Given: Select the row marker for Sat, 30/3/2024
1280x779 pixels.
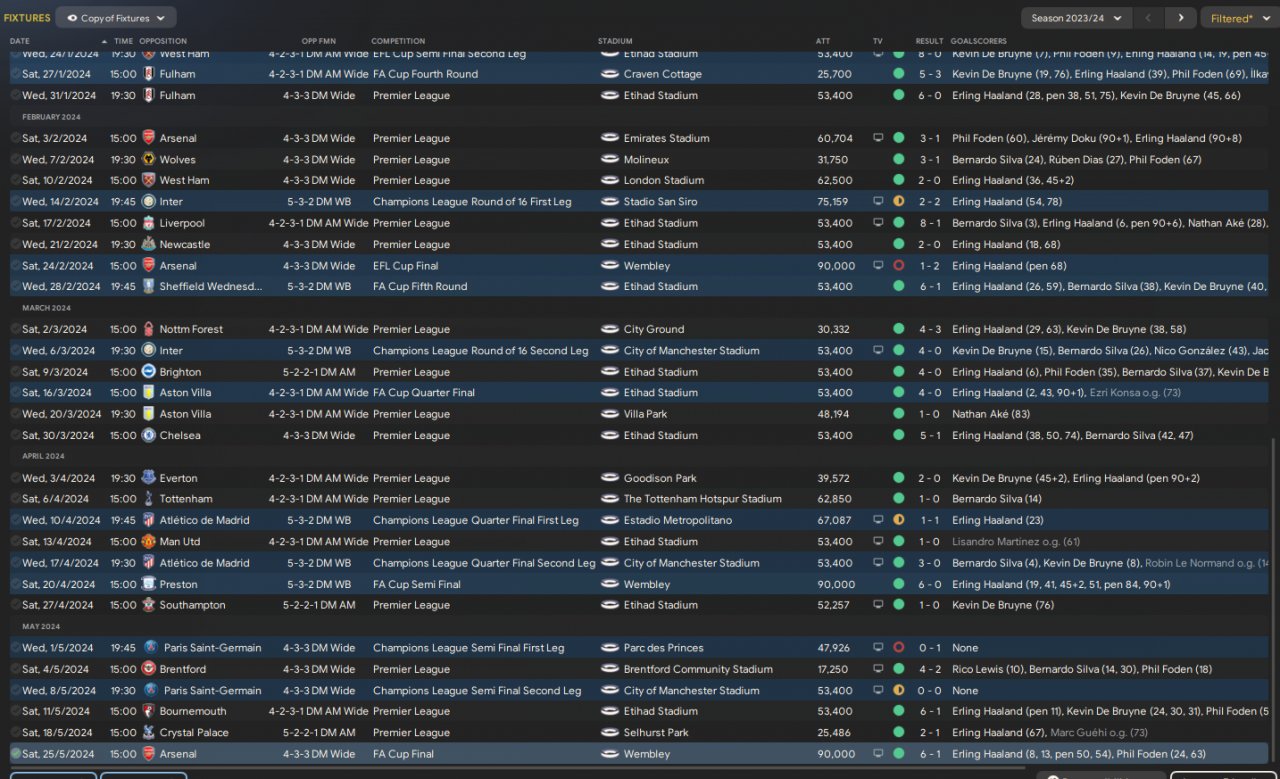Looking at the screenshot, I should (15, 435).
